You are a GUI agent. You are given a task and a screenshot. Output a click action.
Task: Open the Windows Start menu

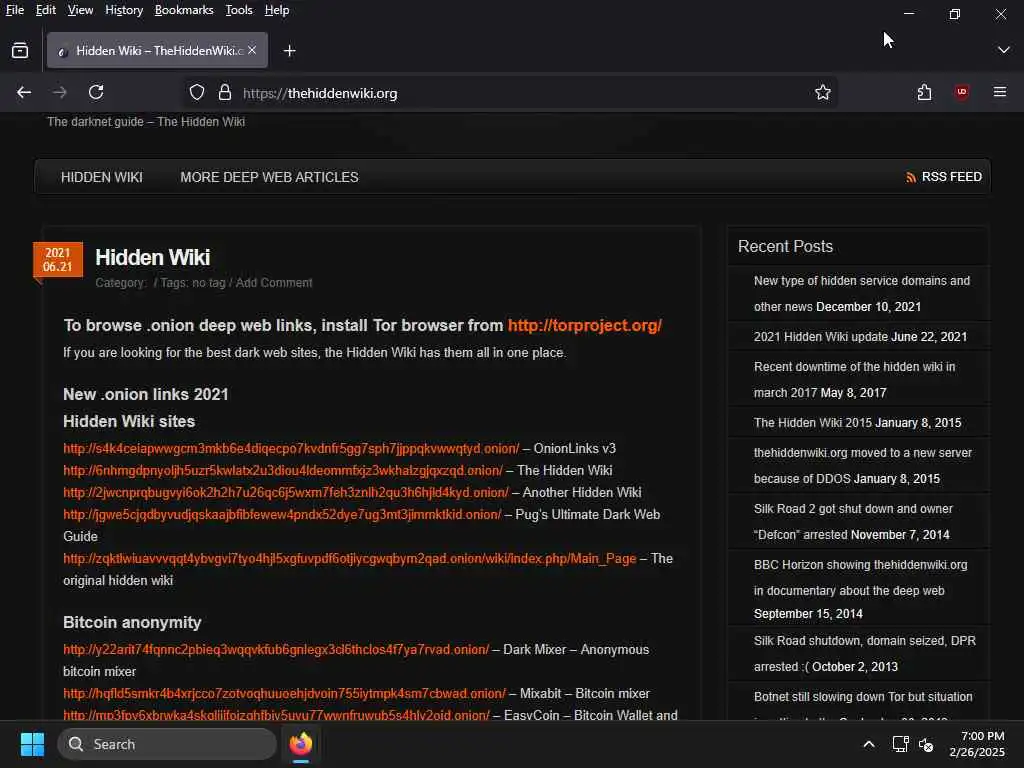tap(32, 744)
